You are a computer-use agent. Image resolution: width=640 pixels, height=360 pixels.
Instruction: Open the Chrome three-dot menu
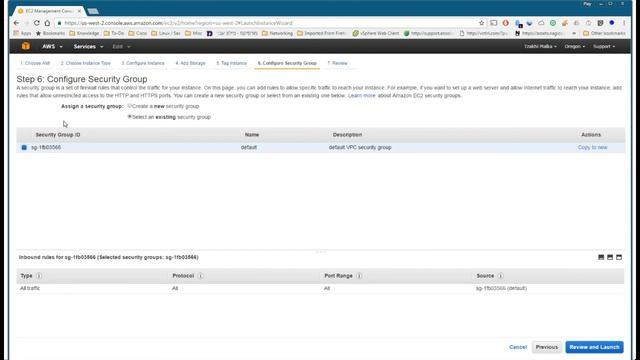click(x=624, y=23)
